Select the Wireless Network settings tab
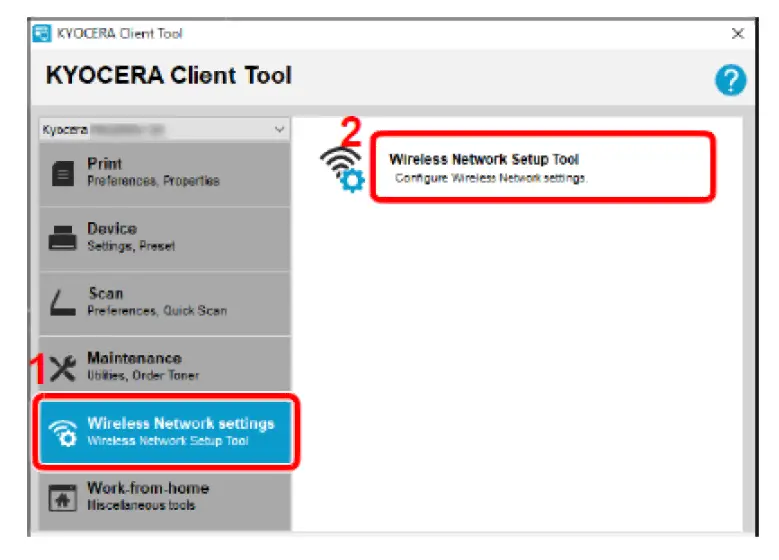779x560 pixels. point(165,432)
